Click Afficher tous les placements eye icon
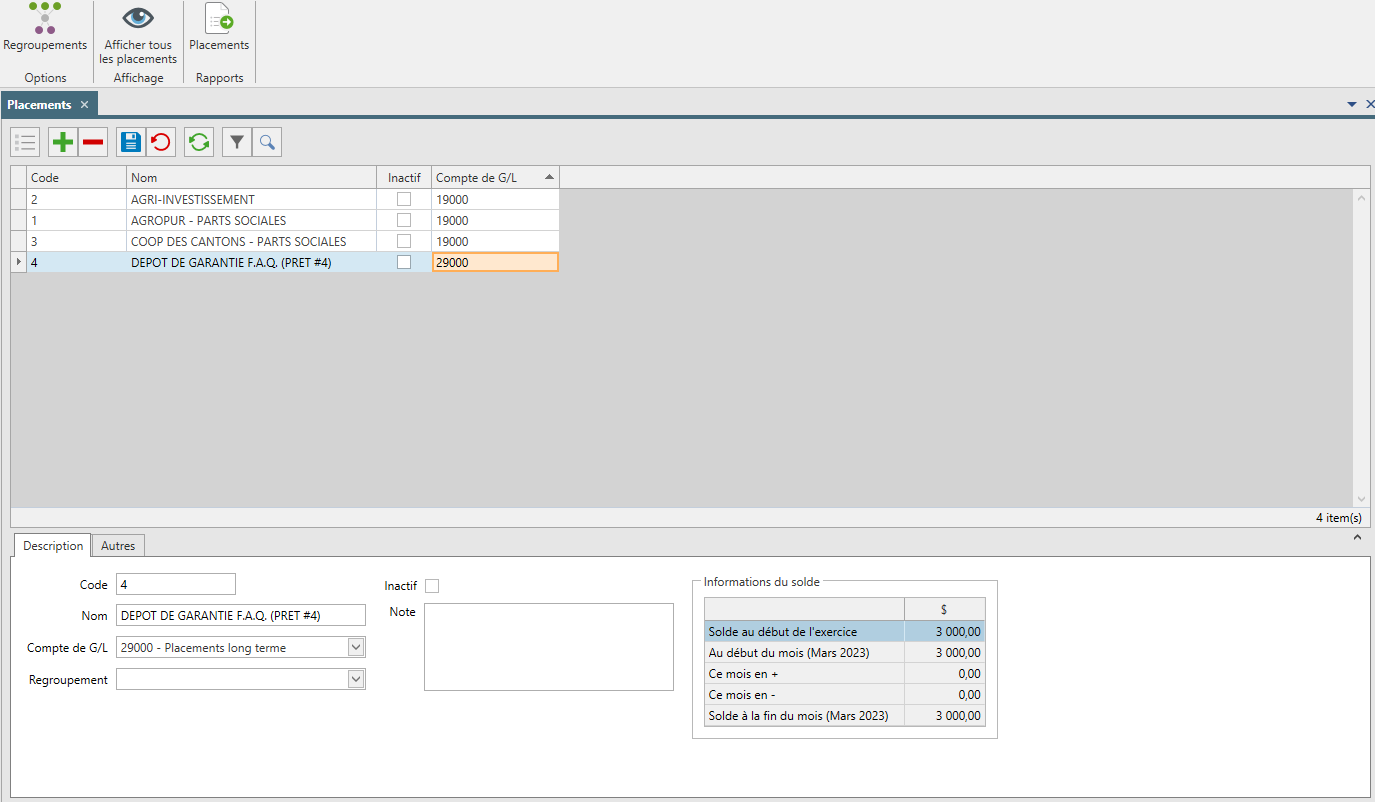1375x802 pixels. [138, 18]
